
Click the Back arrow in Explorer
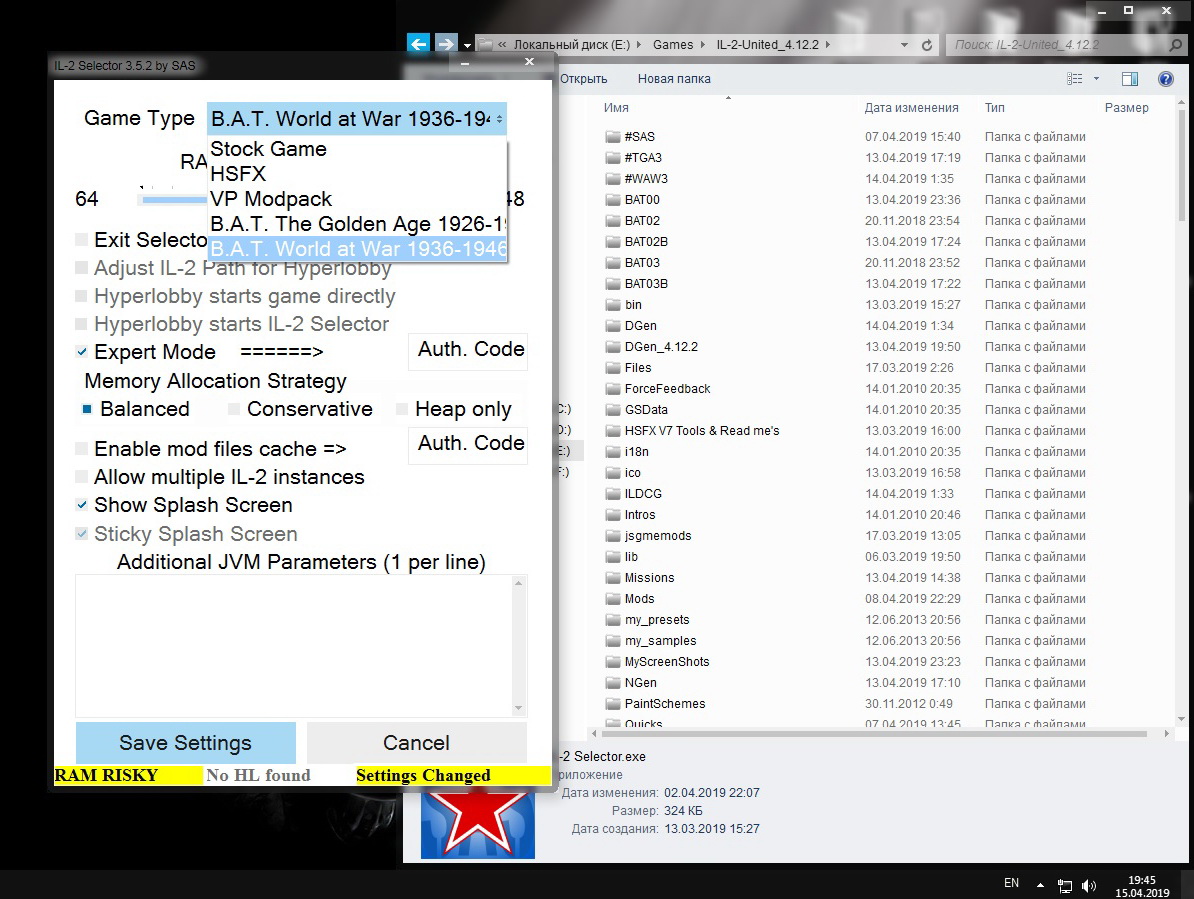click(418, 44)
